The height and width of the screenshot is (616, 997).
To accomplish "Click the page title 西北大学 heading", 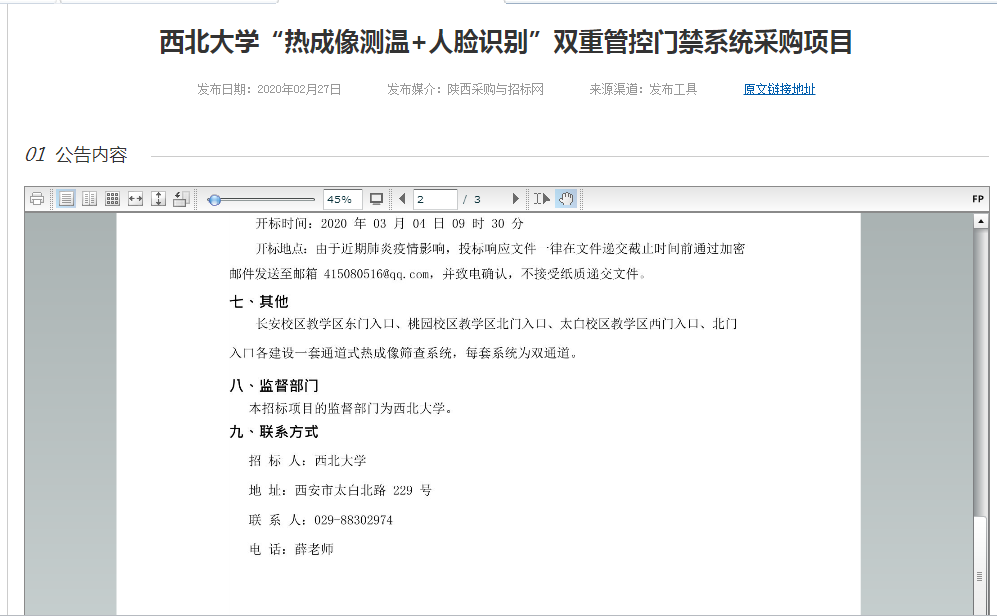I will [505, 42].
